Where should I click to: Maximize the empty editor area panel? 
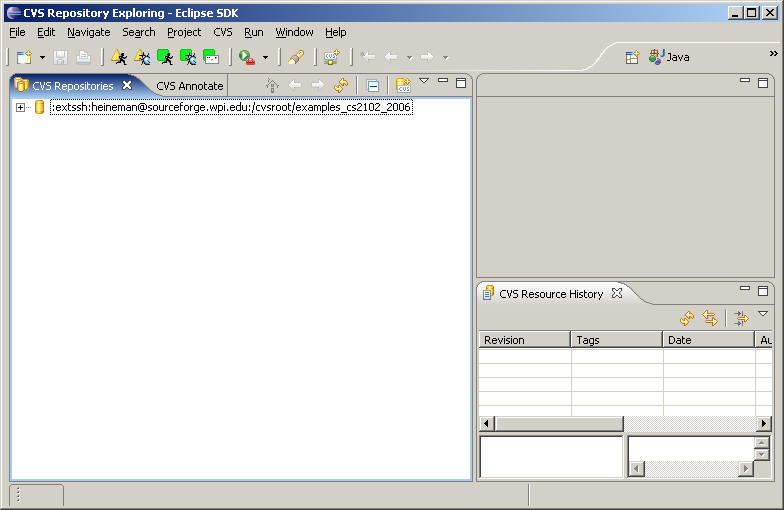[x=763, y=83]
